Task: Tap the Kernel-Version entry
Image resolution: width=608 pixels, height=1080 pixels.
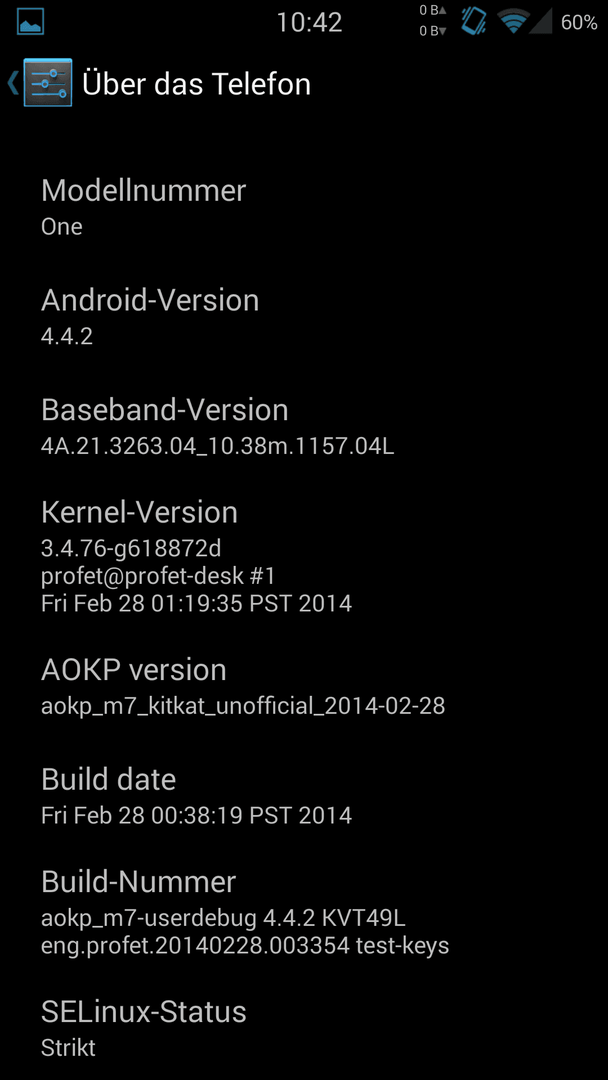Action: [x=304, y=557]
